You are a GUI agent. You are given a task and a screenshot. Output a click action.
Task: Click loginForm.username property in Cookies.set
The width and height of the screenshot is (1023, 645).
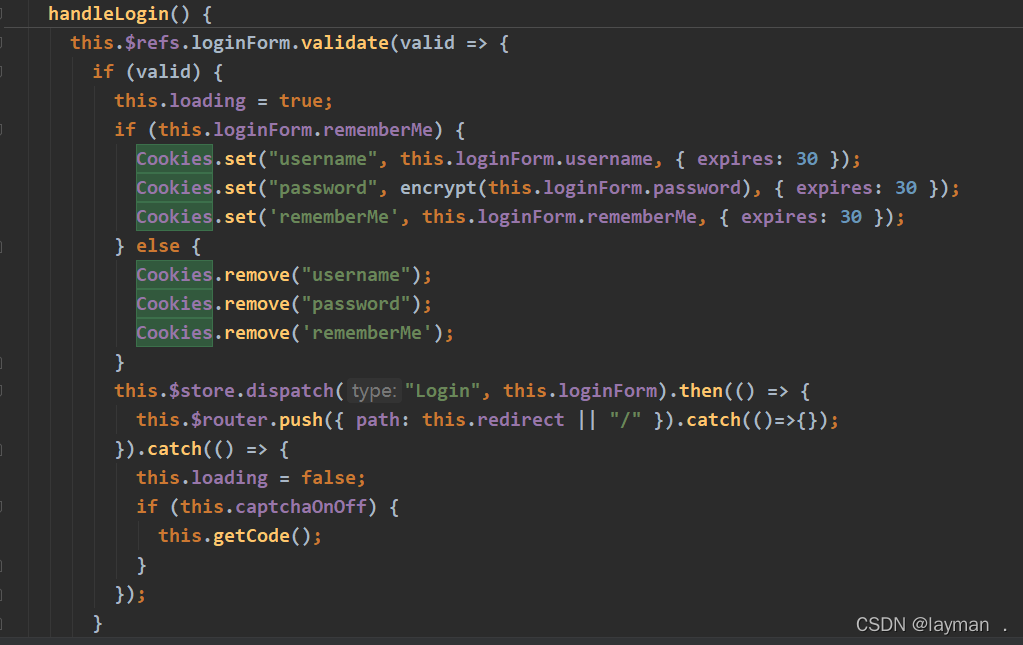609,159
